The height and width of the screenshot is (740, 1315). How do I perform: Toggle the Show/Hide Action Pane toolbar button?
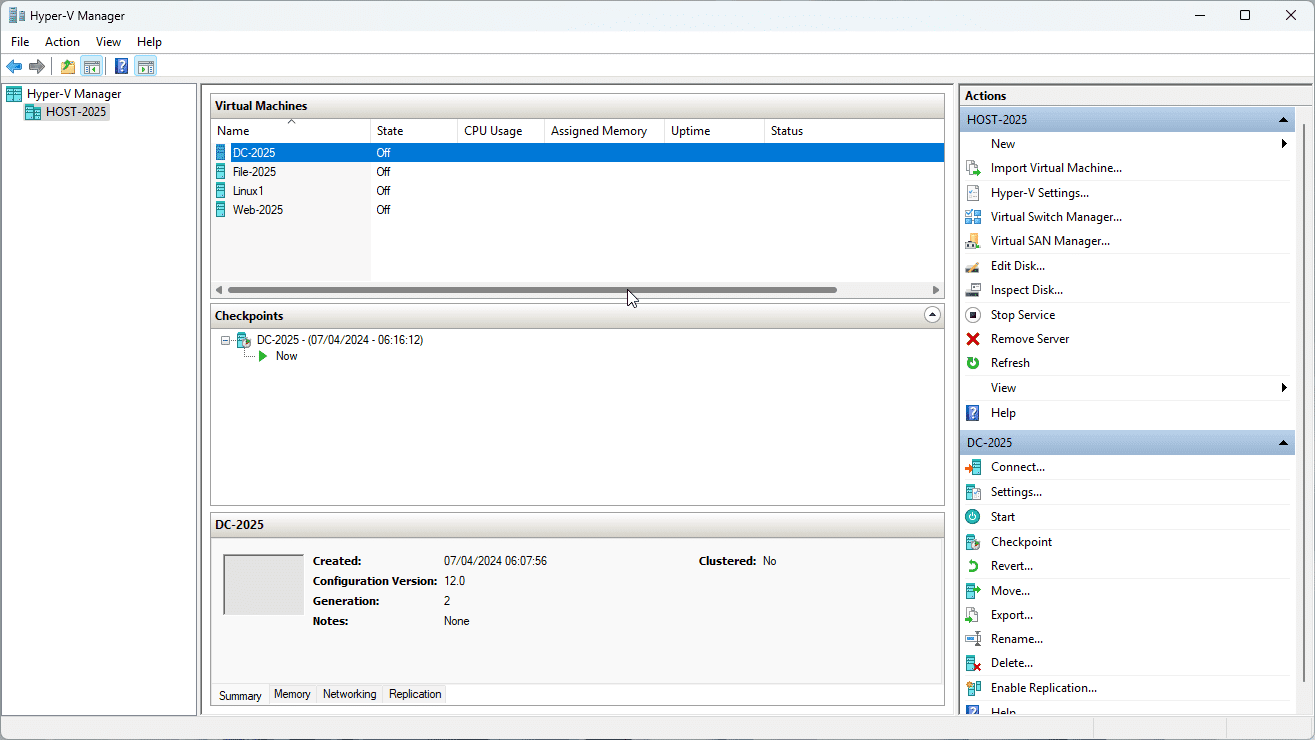coord(146,66)
